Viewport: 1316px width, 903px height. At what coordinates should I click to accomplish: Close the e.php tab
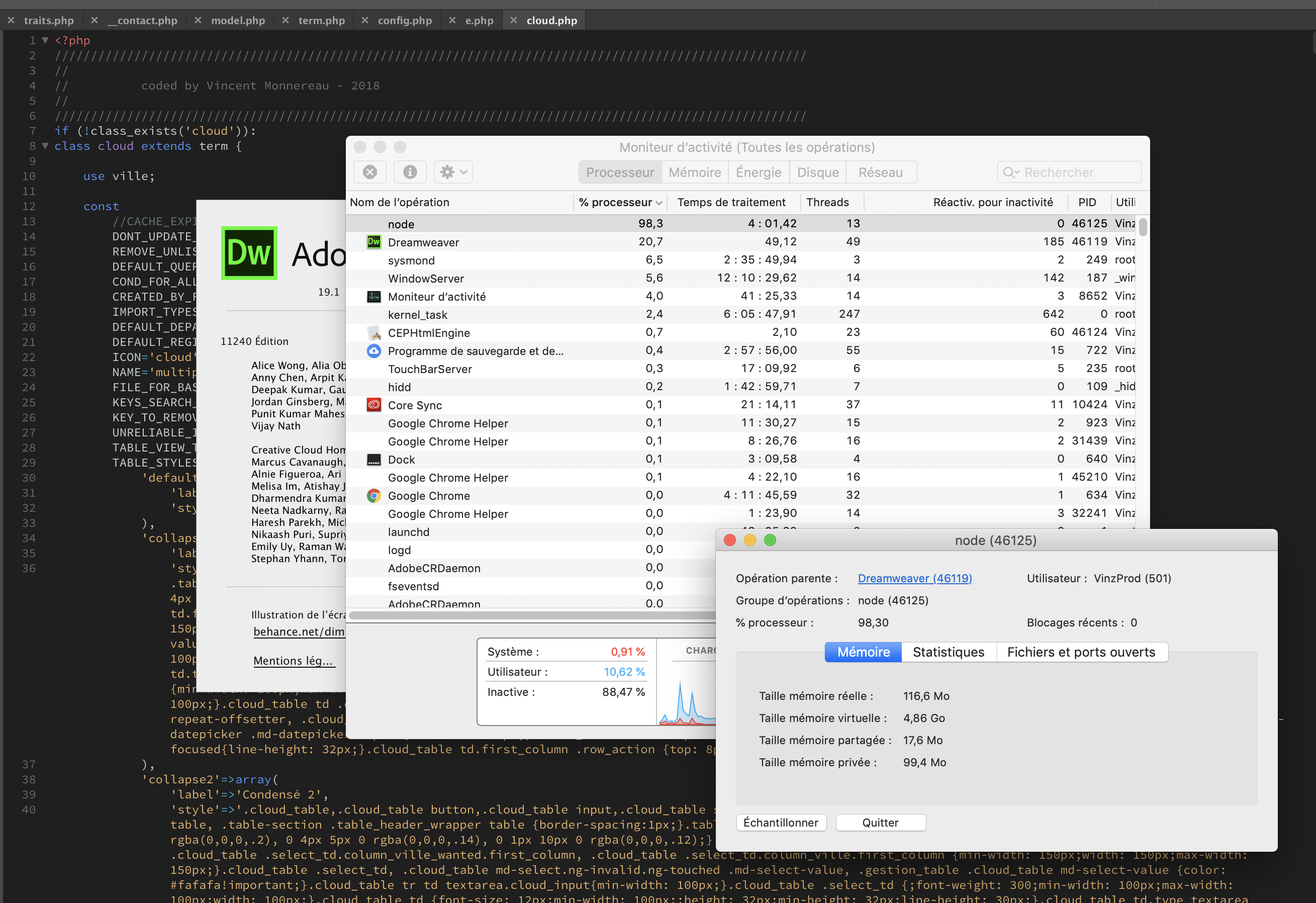coord(452,21)
